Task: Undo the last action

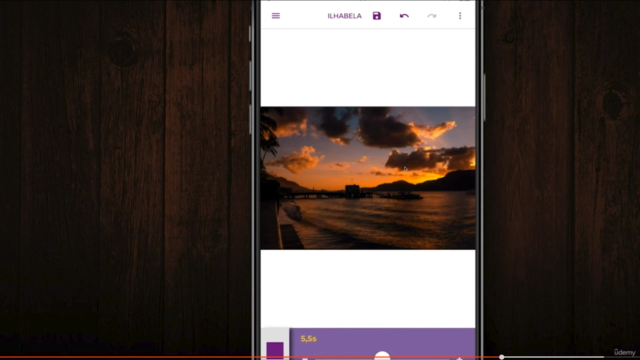Action: 404,16
